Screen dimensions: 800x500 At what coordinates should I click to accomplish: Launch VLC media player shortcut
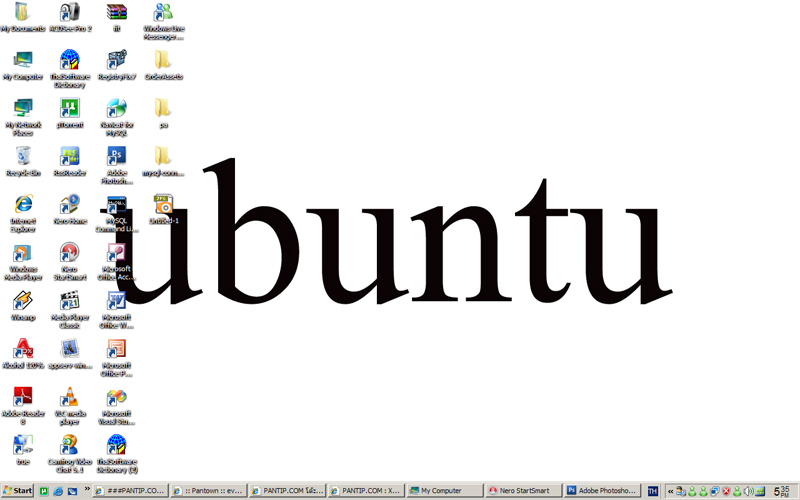coord(70,406)
